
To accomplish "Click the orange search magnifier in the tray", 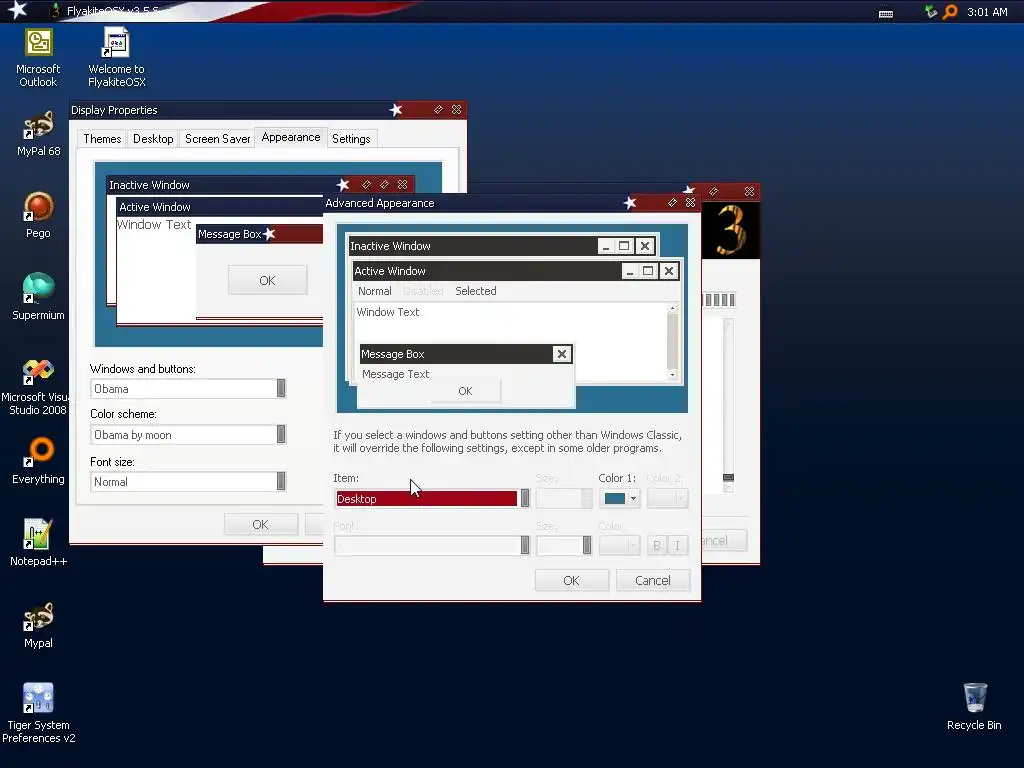I will click(950, 12).
